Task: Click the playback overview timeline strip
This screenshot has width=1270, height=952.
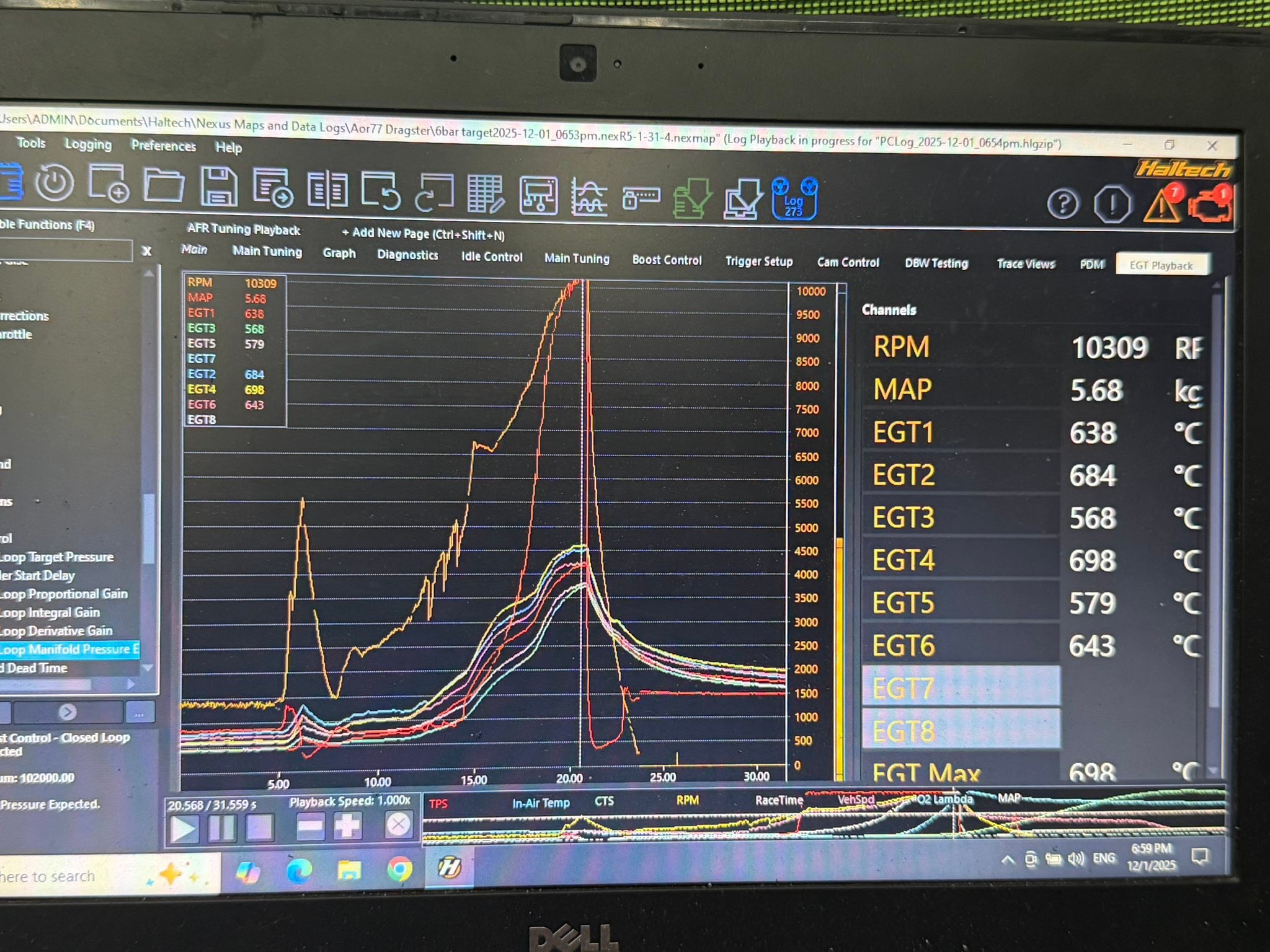Action: click(824, 818)
